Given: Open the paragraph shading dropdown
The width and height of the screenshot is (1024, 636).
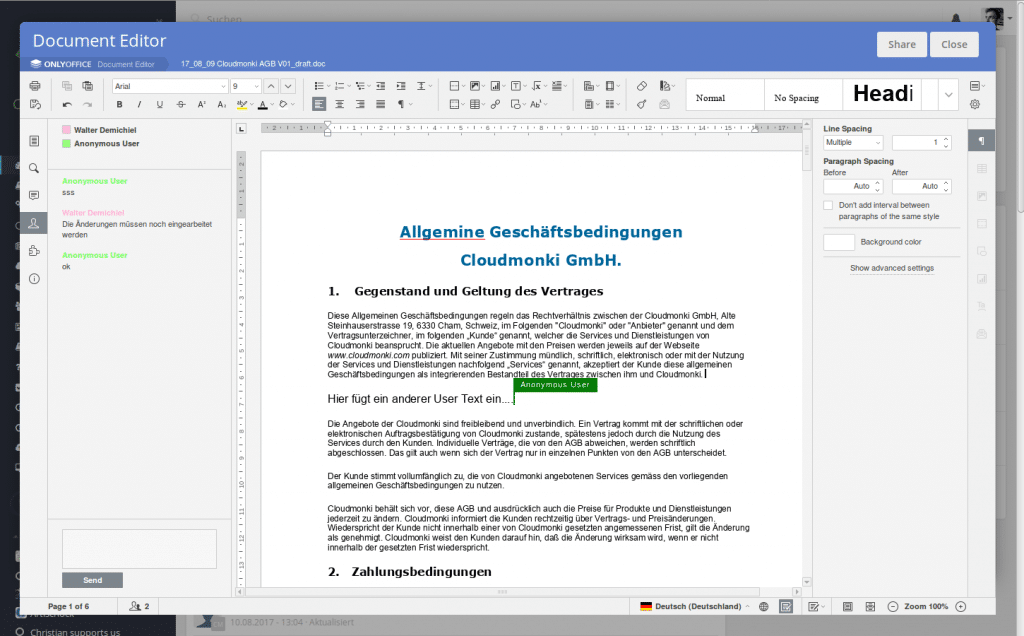Looking at the screenshot, I should click(x=292, y=104).
